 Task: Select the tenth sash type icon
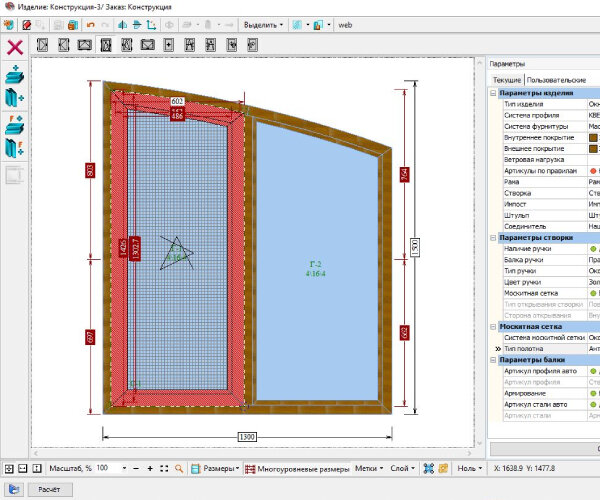click(232, 45)
